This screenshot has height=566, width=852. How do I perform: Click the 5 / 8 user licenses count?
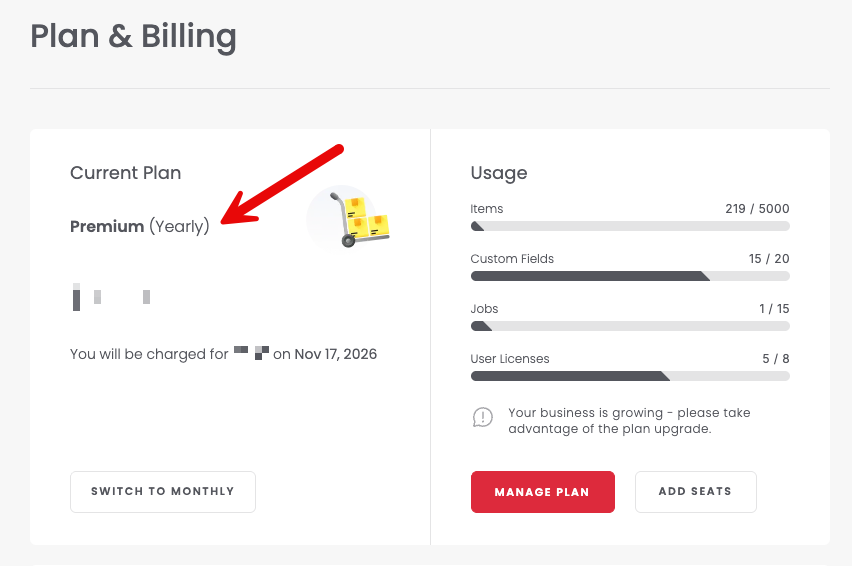[775, 359]
